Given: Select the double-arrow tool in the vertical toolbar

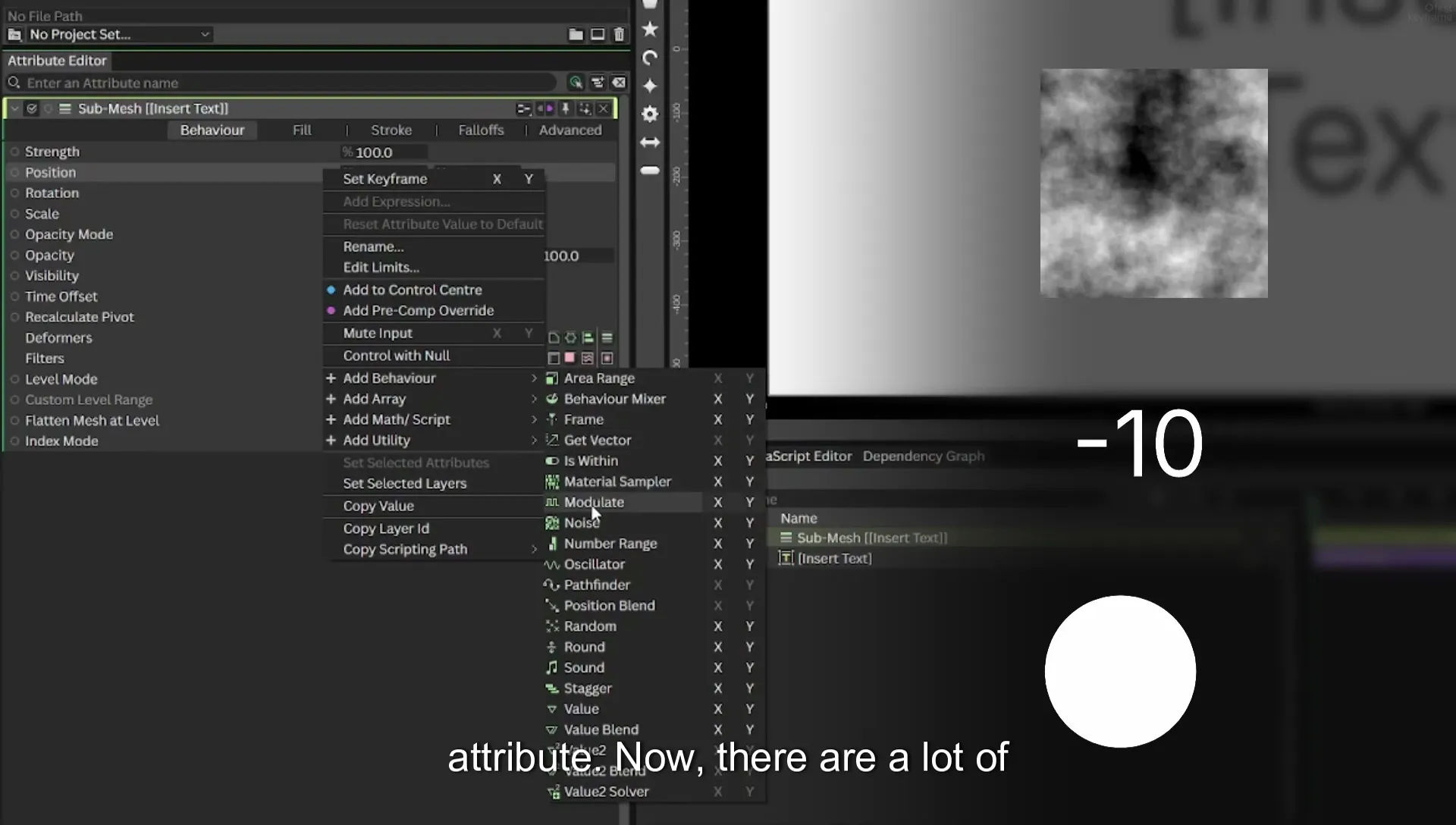Looking at the screenshot, I should [650, 143].
